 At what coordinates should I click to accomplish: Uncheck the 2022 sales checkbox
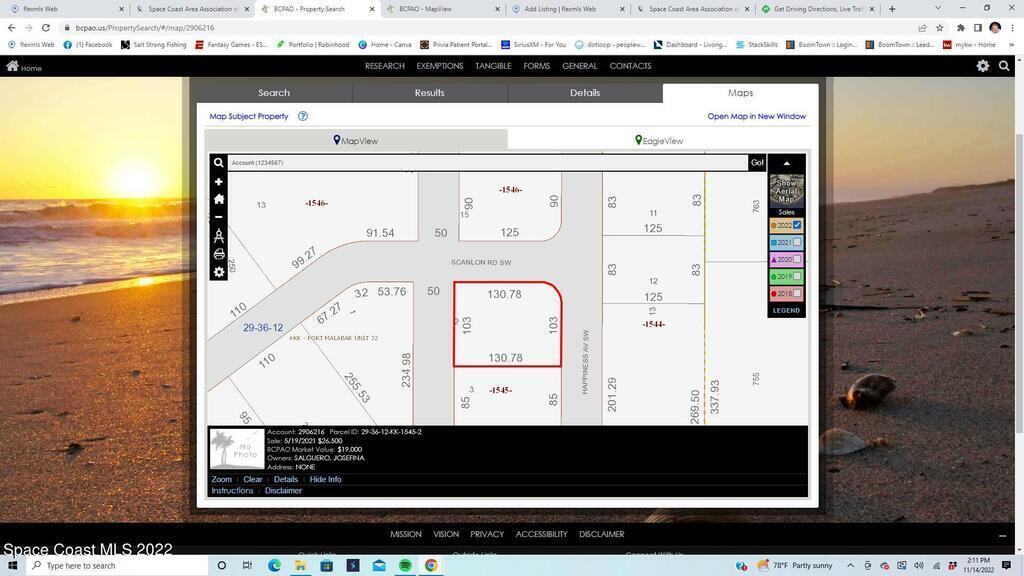[x=797, y=225]
